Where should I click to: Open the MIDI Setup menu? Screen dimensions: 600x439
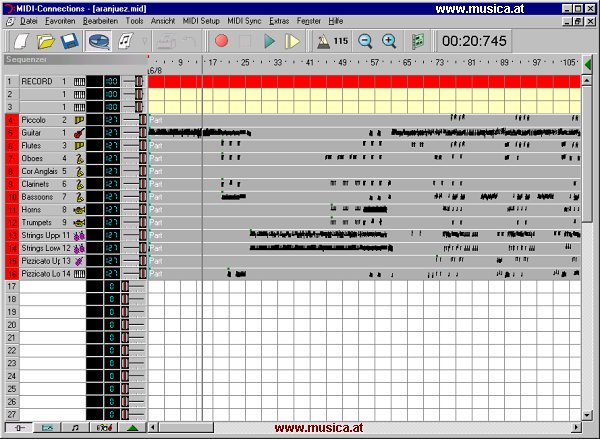201,21
